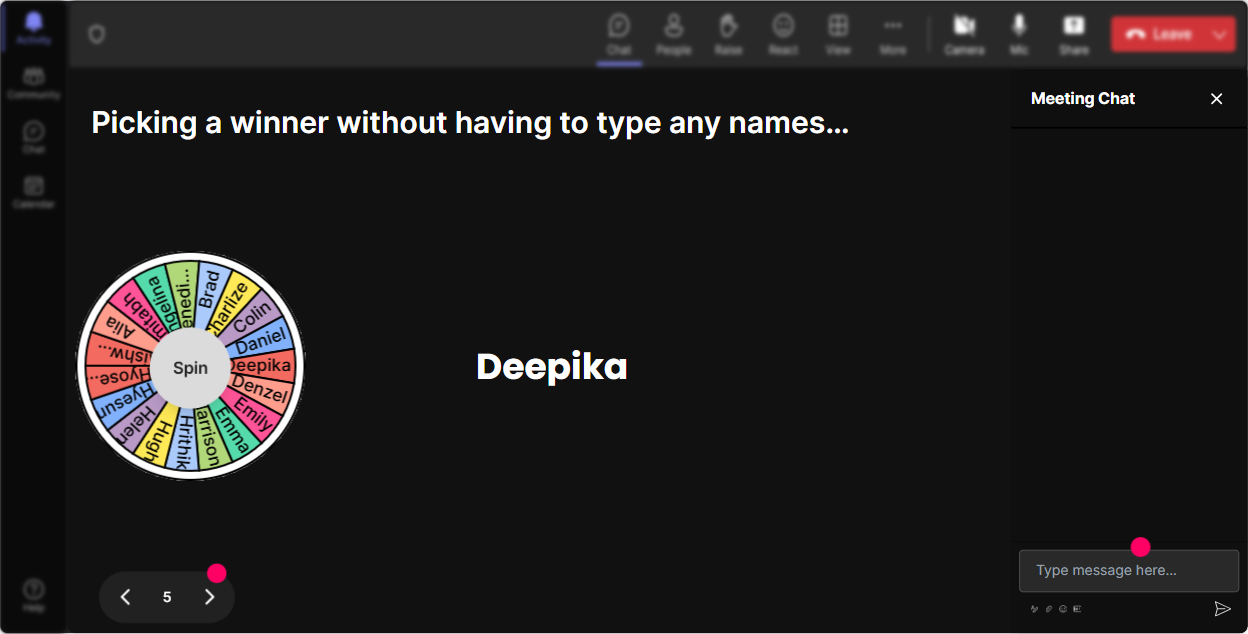Click the Picking a winner heading text

[470, 123]
